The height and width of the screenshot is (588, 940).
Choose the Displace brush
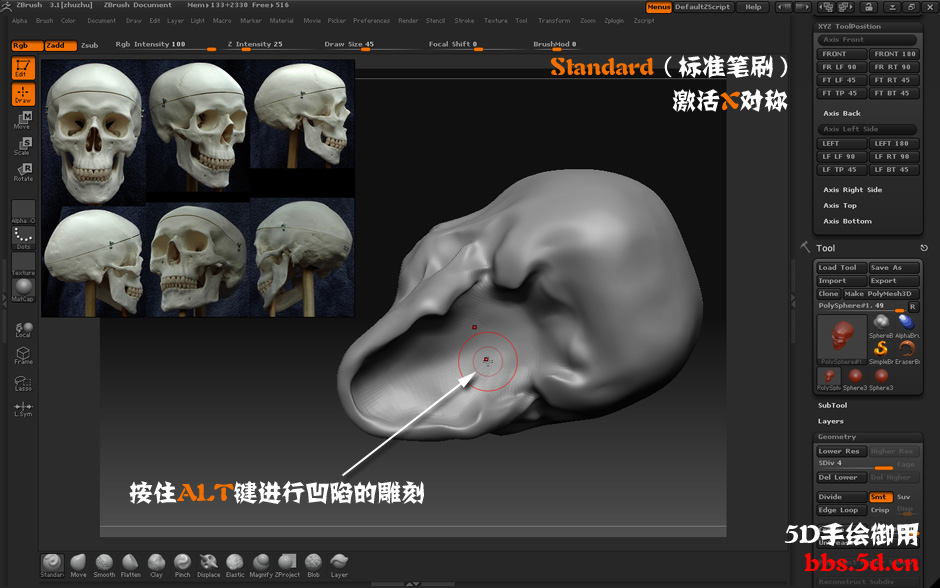point(209,565)
